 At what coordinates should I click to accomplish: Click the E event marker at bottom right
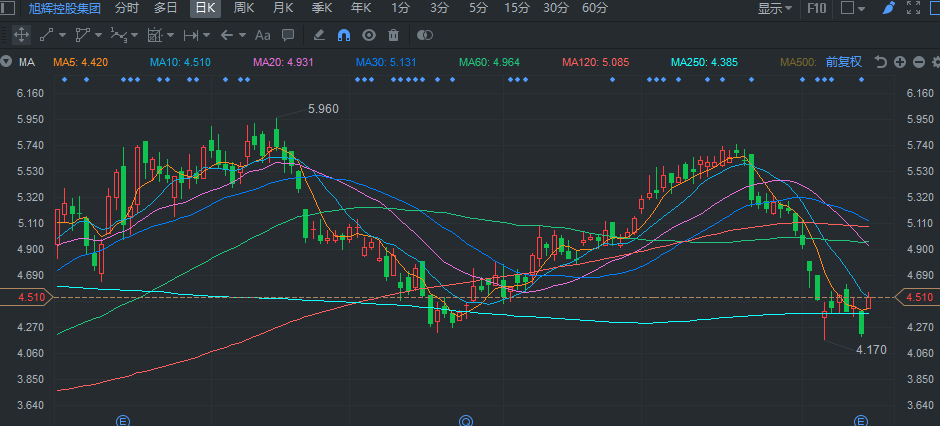(861, 421)
